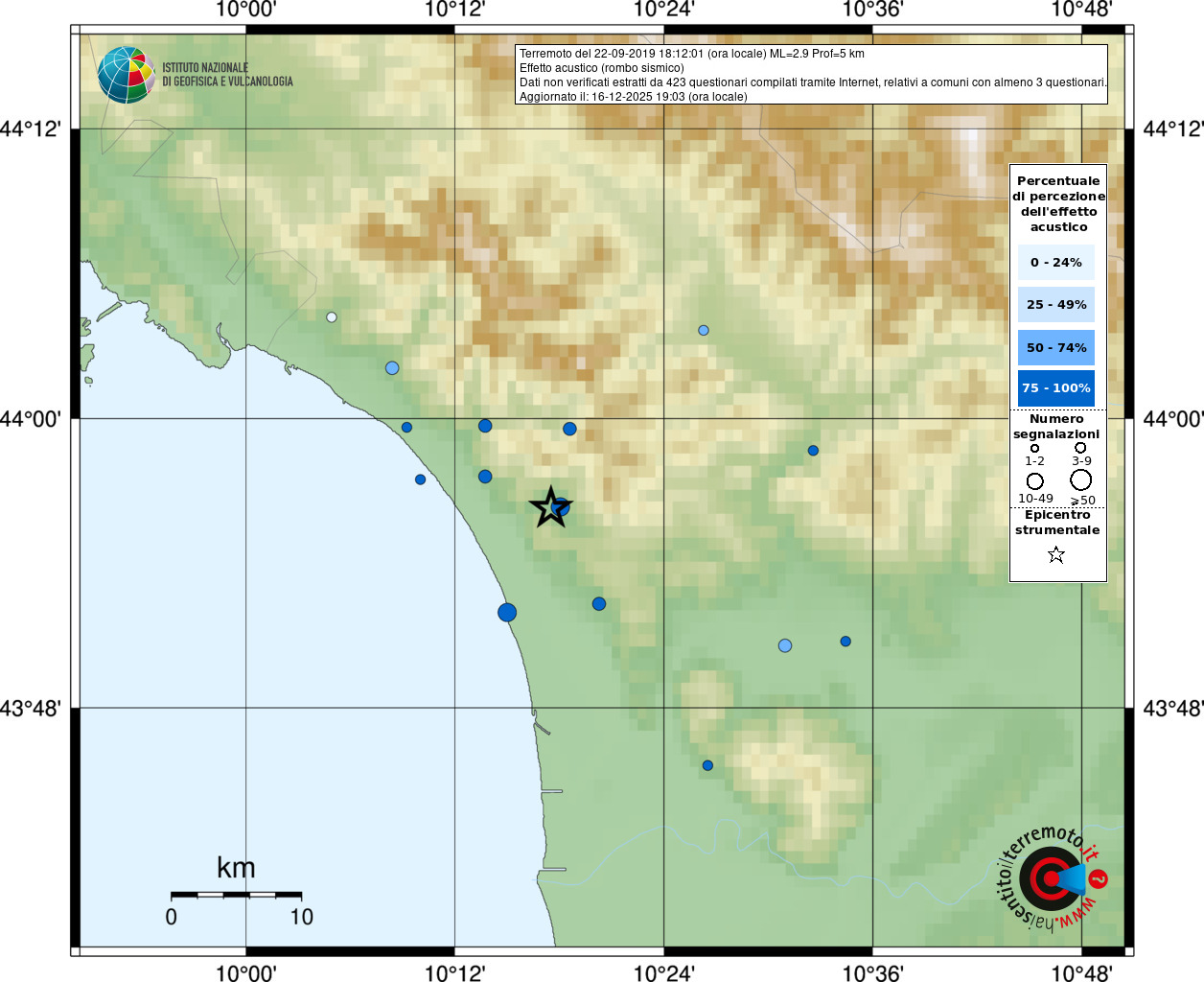The height and width of the screenshot is (982, 1204).
Task: Click the INGV globe logo
Action: point(127,75)
